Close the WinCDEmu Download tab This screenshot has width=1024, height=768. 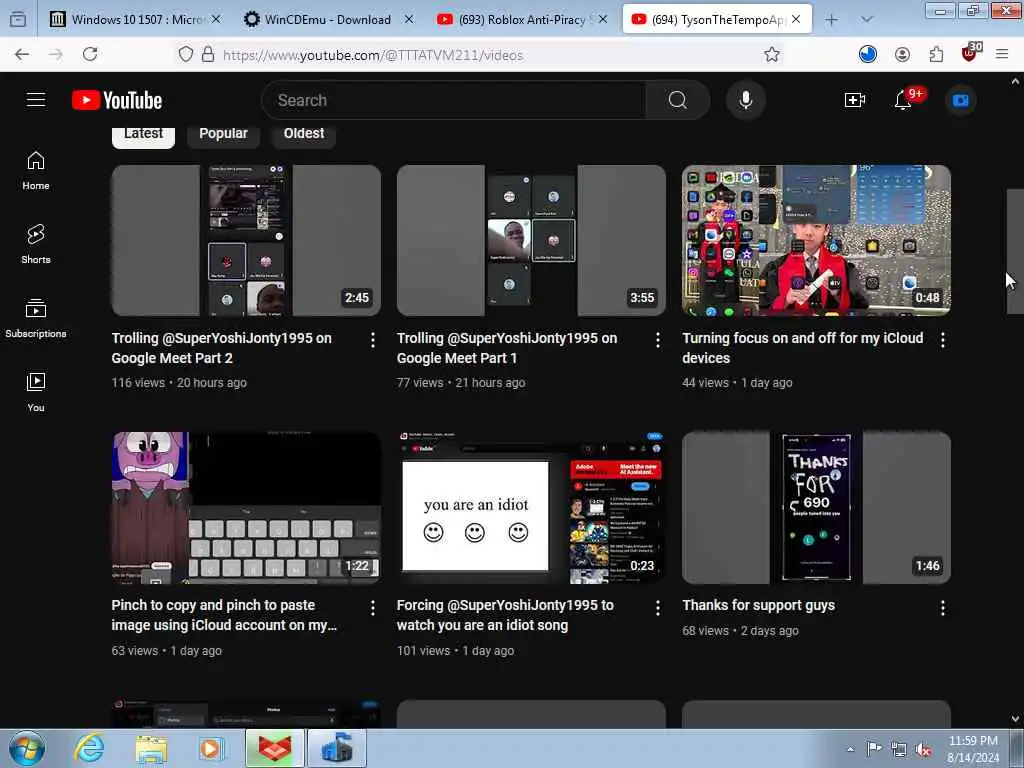coord(409,20)
